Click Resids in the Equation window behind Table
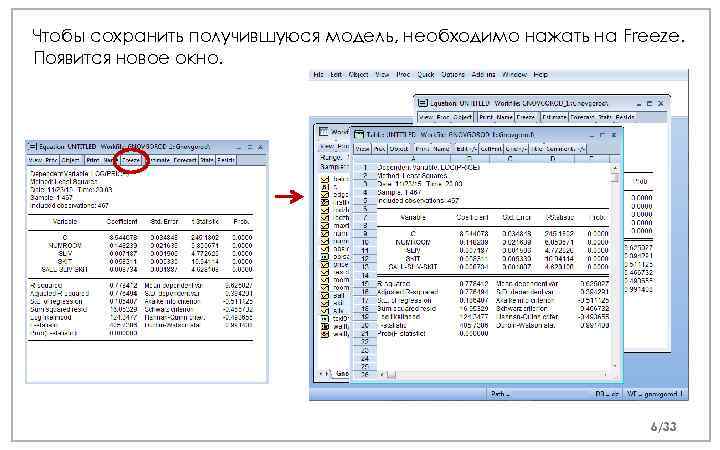Viewport: 720px width, 450px height. (625, 117)
